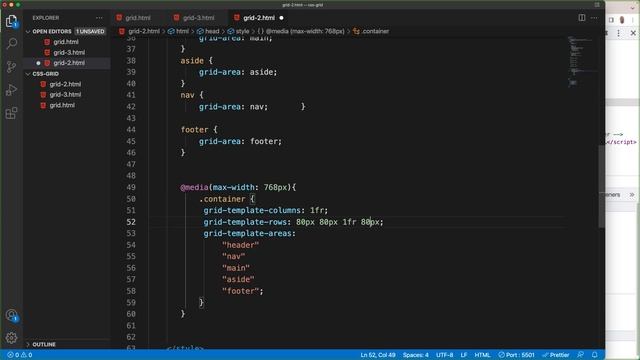This screenshot has height=360, width=640.
Task: Click line number 52 in gutter
Action: point(131,222)
